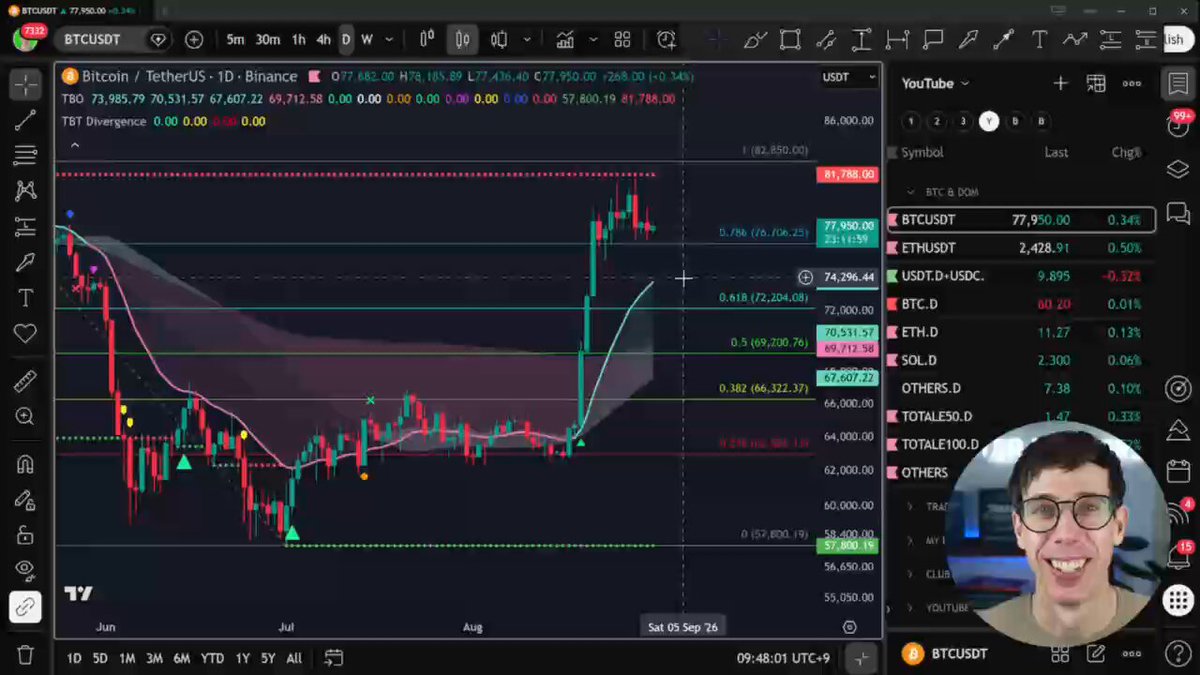Viewport: 1200px width, 675px height.
Task: Select the hollow candles chart style icon
Action: [499, 40]
